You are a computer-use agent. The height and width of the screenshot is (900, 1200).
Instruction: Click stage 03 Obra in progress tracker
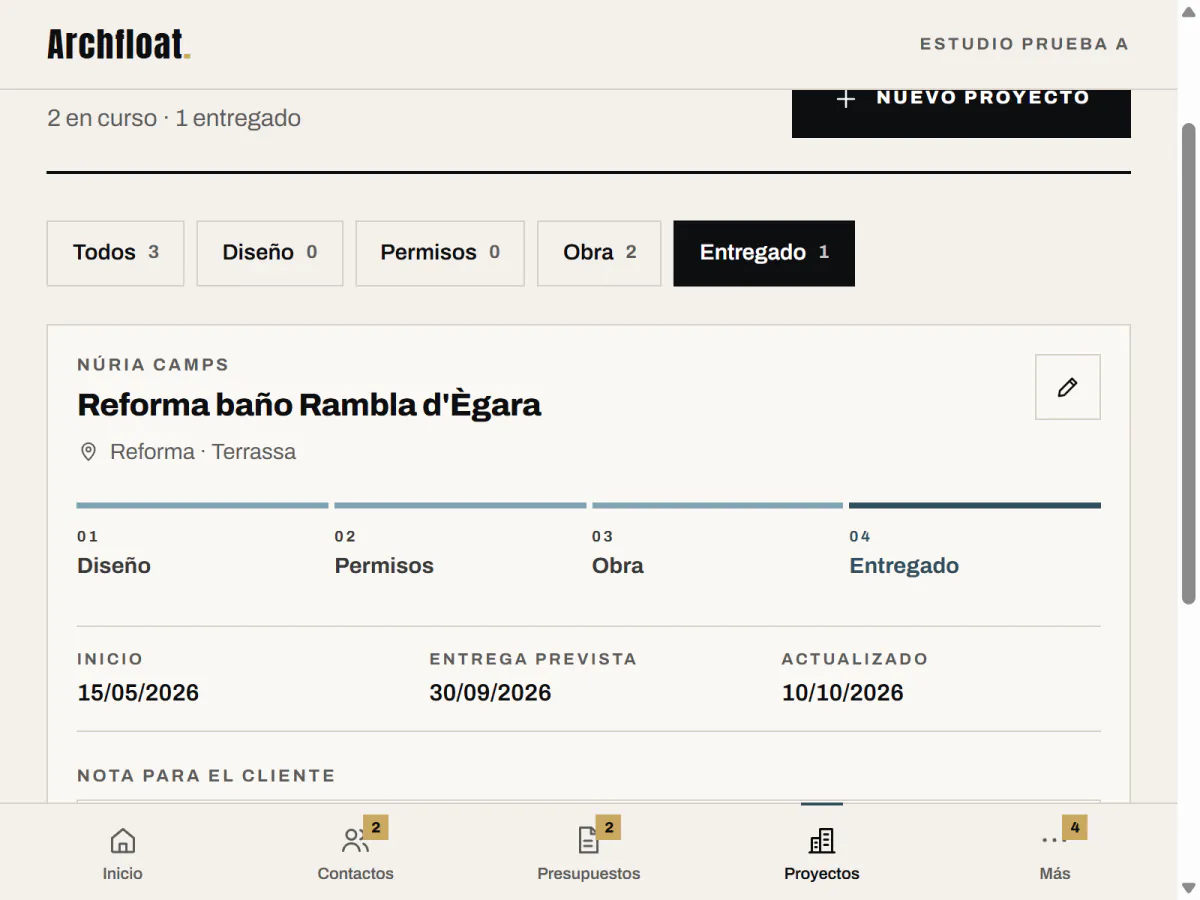[717, 541]
